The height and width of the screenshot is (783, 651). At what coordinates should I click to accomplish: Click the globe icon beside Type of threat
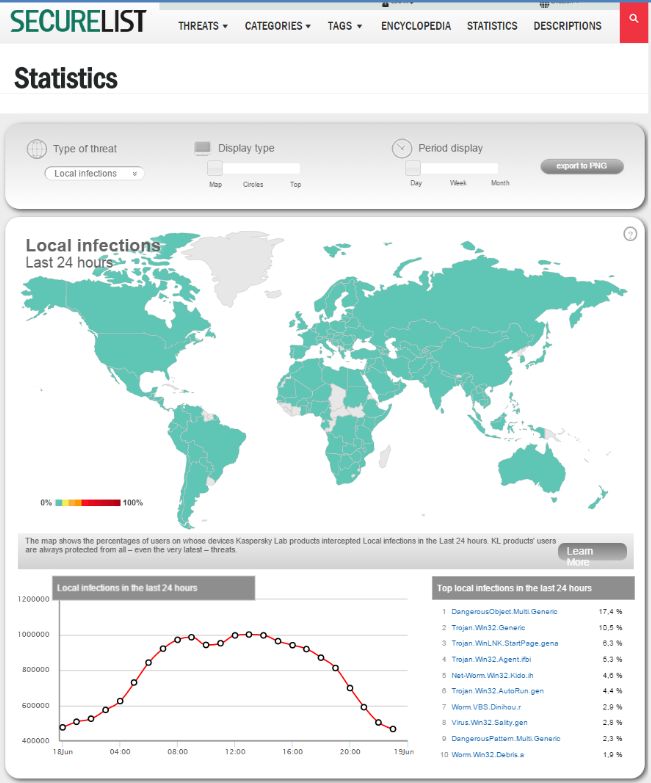coord(37,149)
